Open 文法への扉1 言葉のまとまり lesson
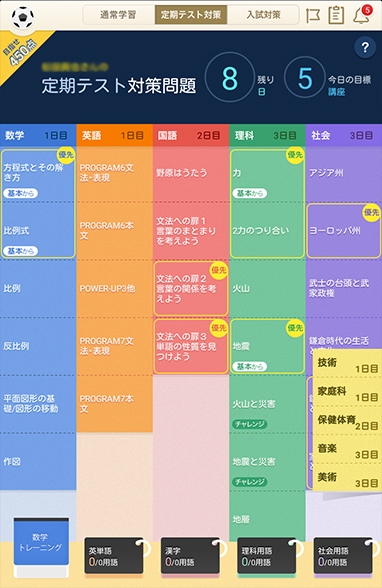 click(x=191, y=231)
